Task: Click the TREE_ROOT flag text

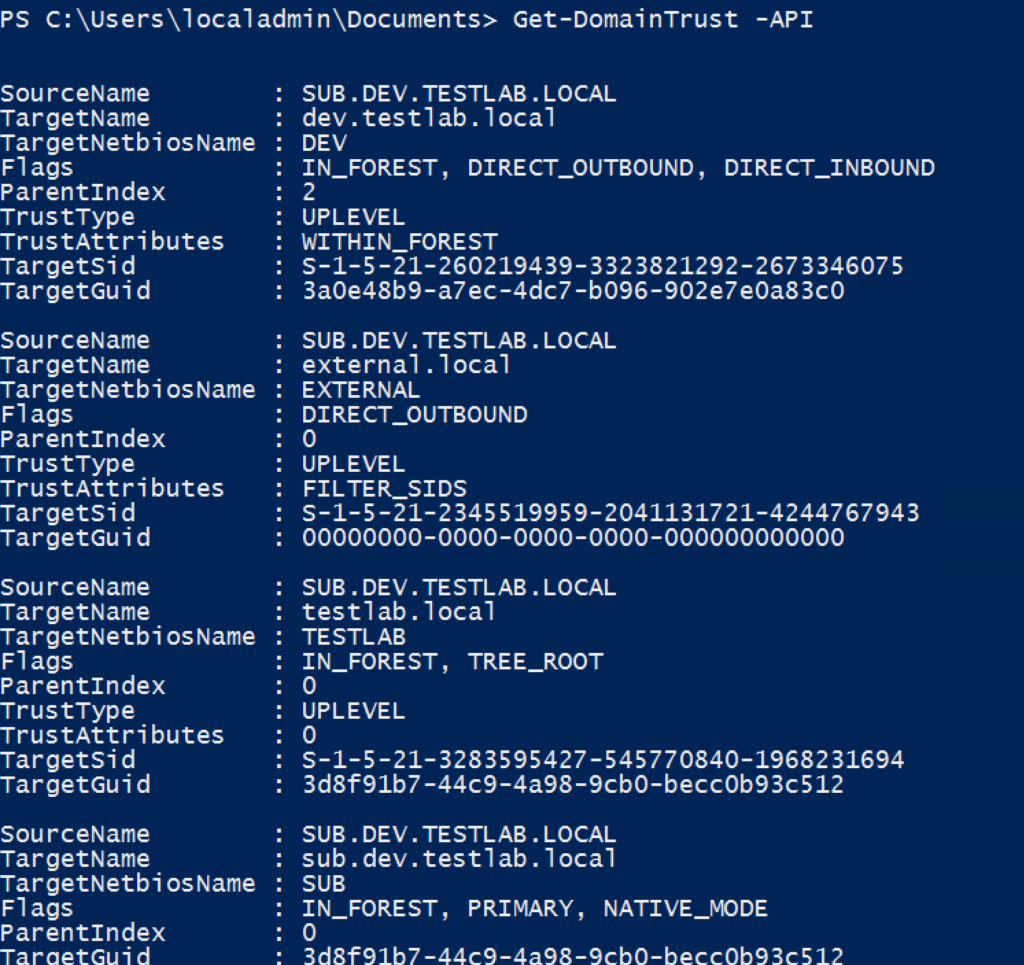Action: pyautogui.click(x=536, y=662)
